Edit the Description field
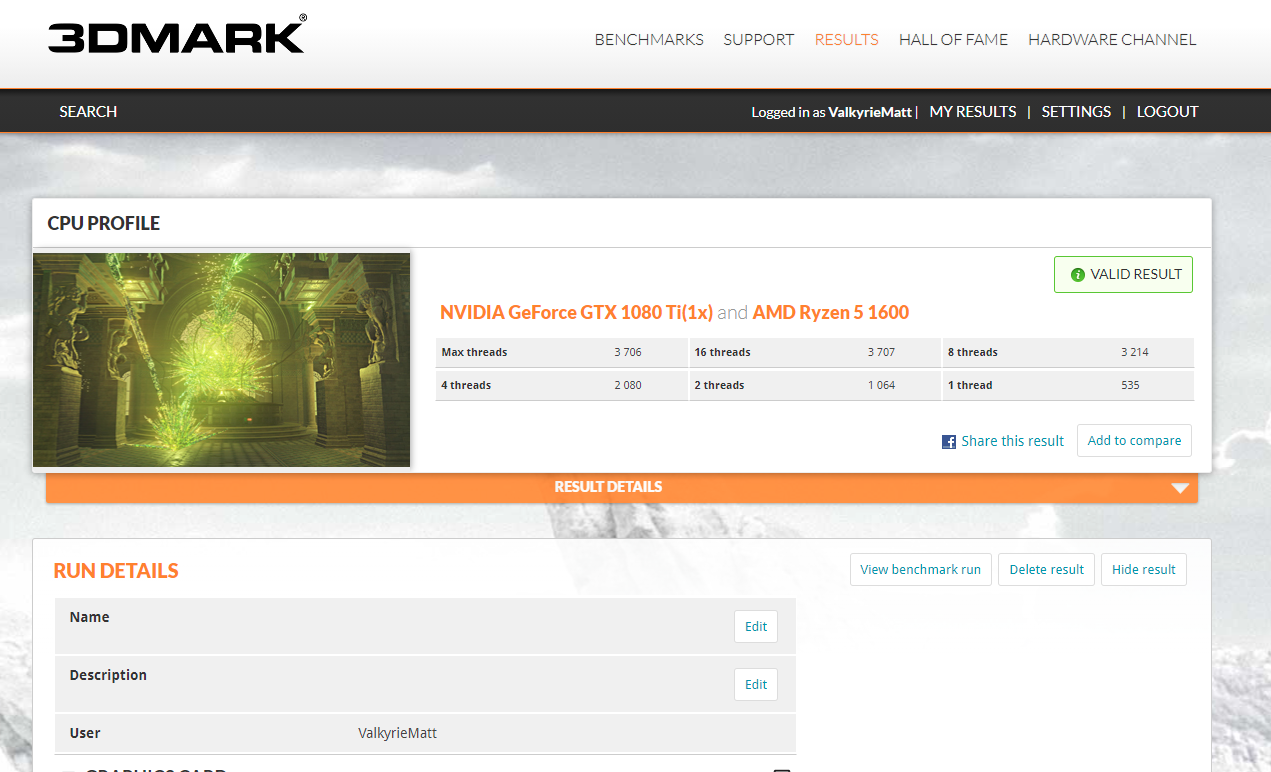Screen dimensions: 1271x772 [756, 685]
